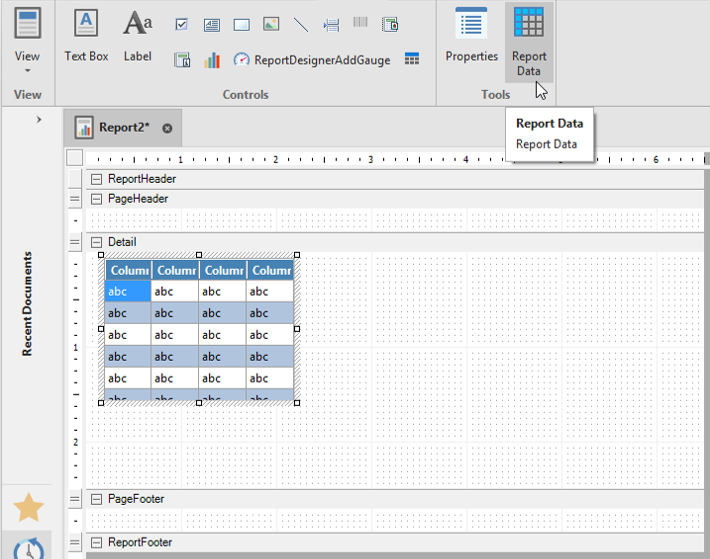Select the Report2* document tab

point(123,128)
